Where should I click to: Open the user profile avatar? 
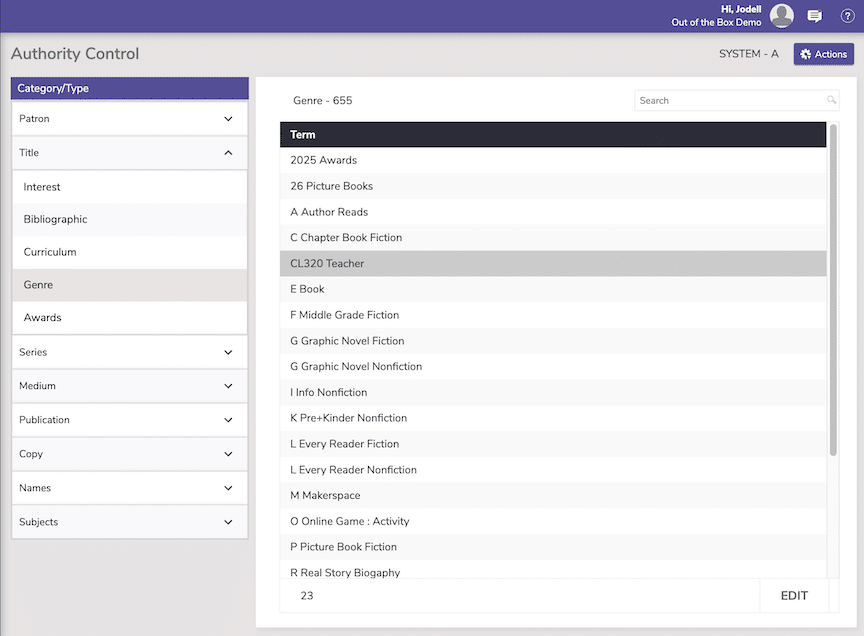click(782, 15)
